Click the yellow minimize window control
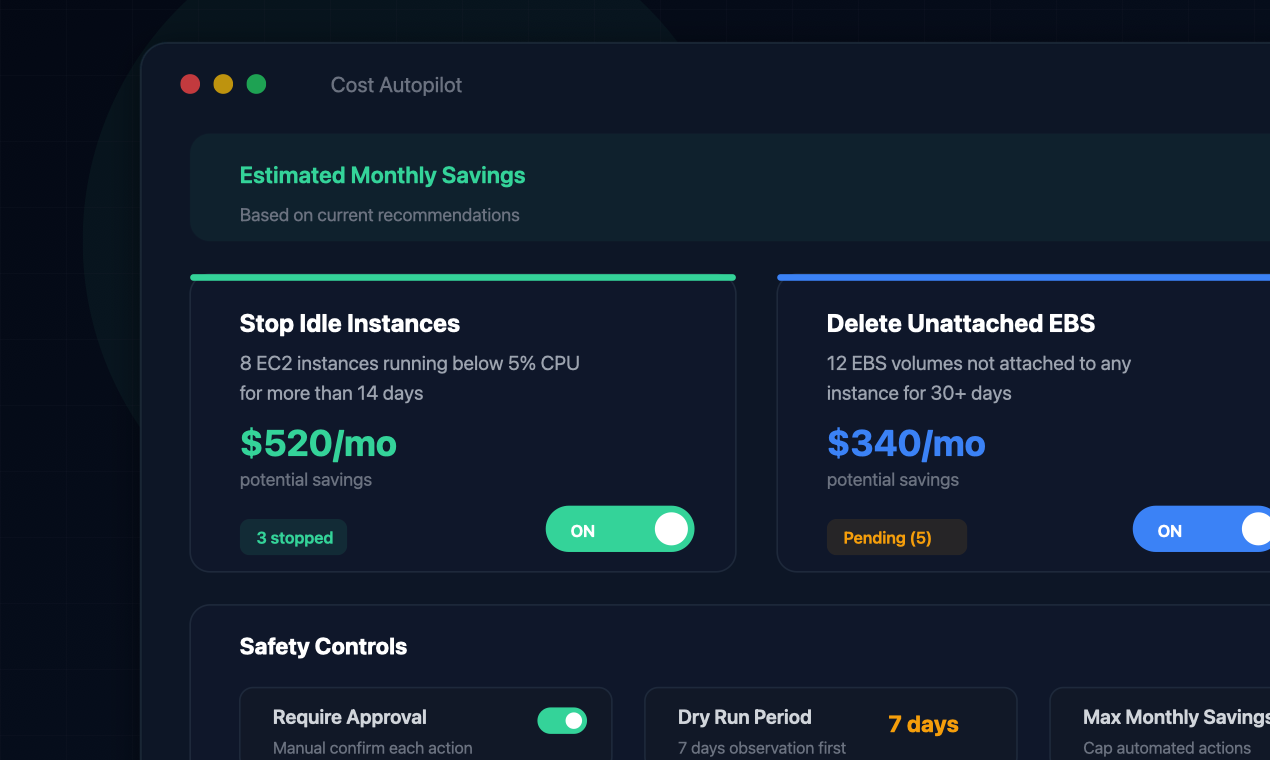The width and height of the screenshot is (1270, 760). (223, 84)
